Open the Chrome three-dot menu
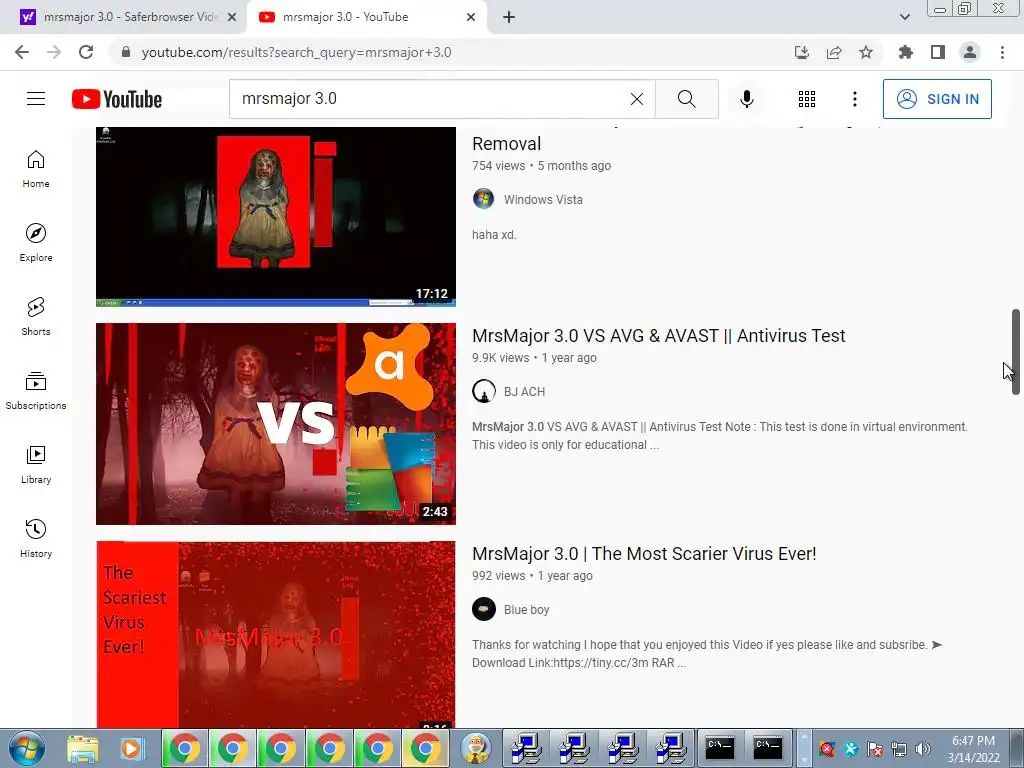 point(1002,52)
